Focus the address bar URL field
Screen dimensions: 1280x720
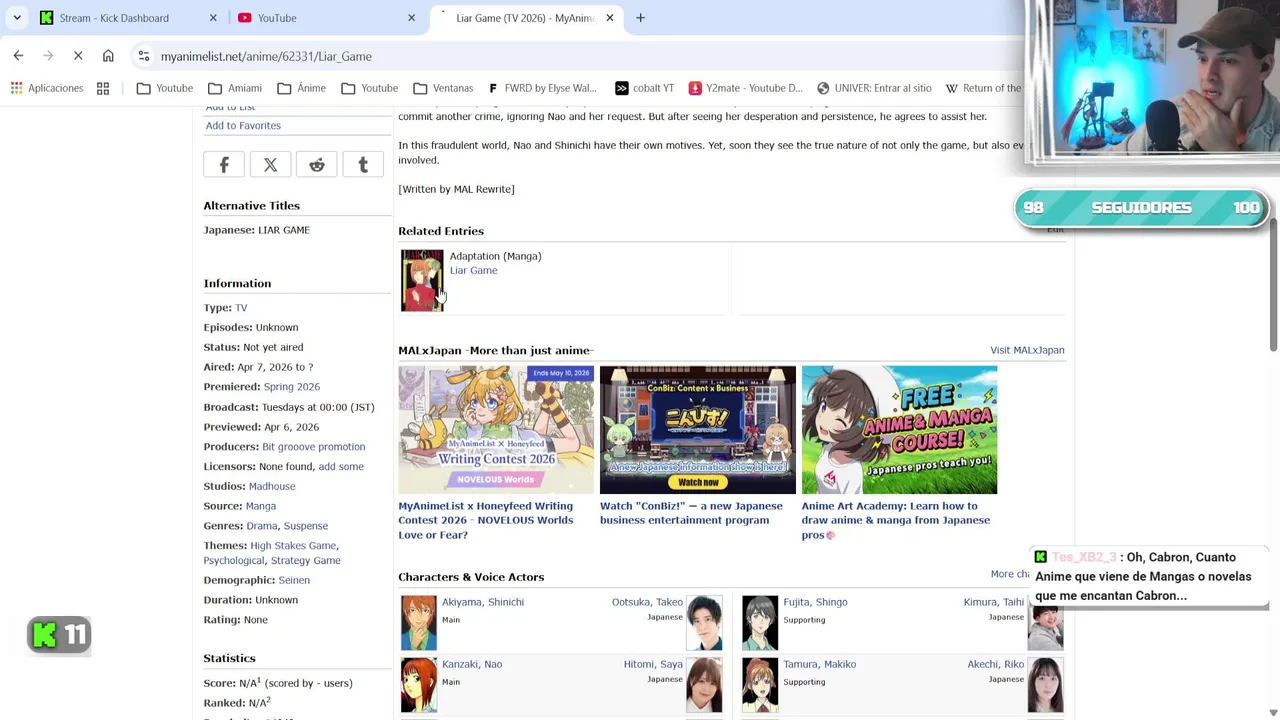pos(580,56)
